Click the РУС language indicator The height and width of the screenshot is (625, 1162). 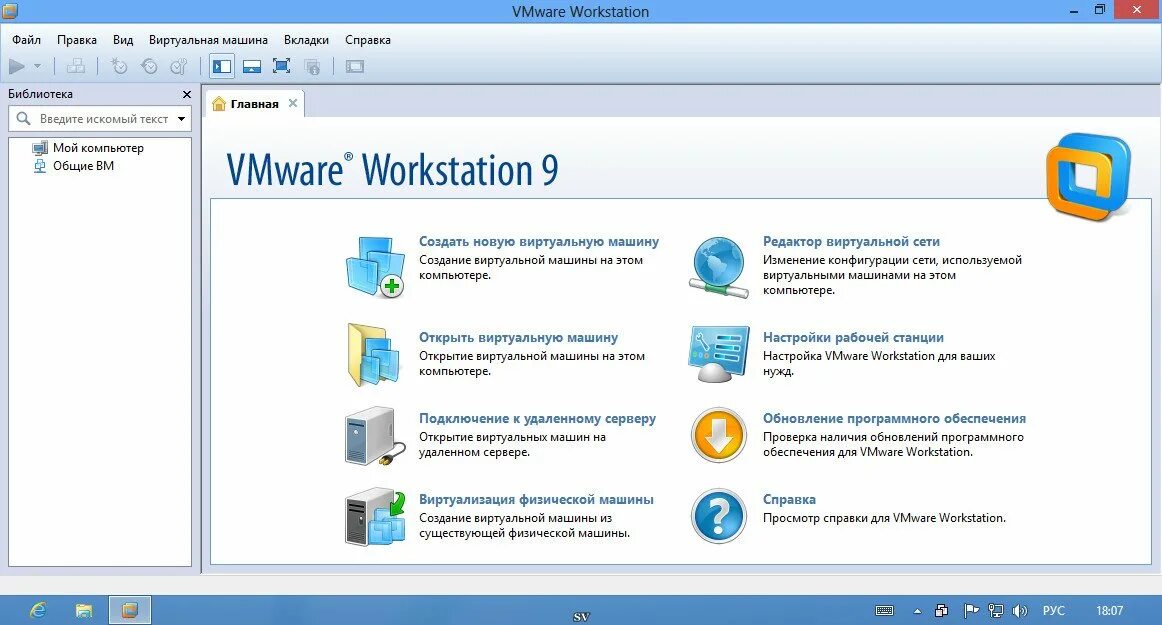point(1054,611)
